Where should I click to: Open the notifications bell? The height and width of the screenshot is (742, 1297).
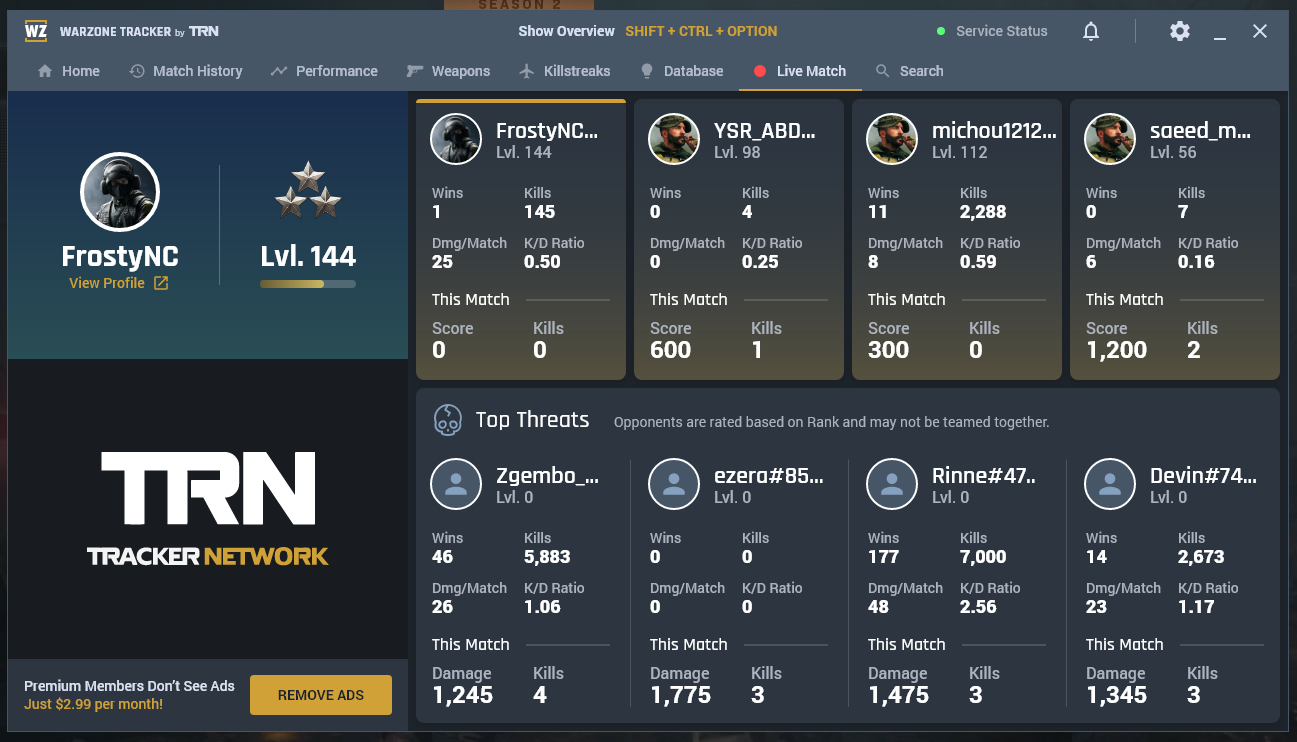1091,32
